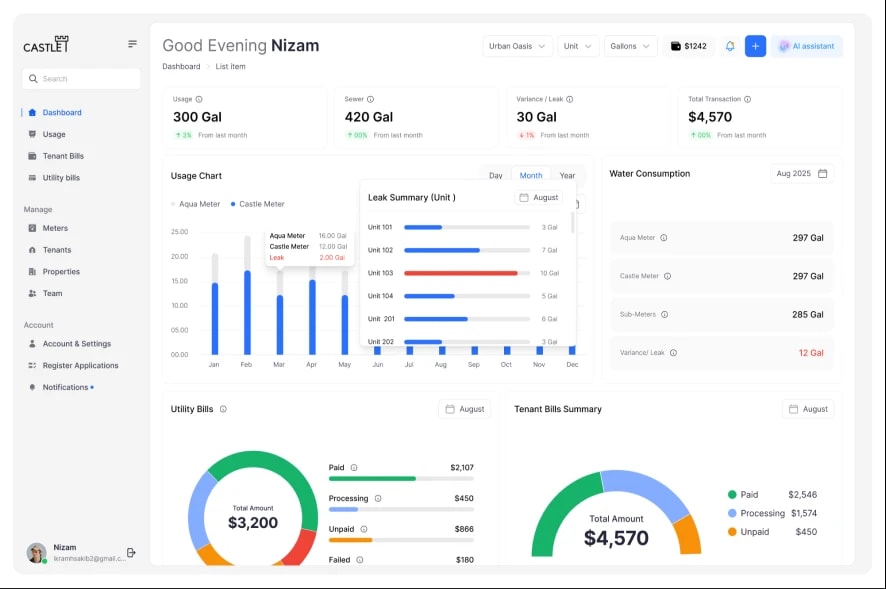Open the Aug 2025 date picker

802,174
